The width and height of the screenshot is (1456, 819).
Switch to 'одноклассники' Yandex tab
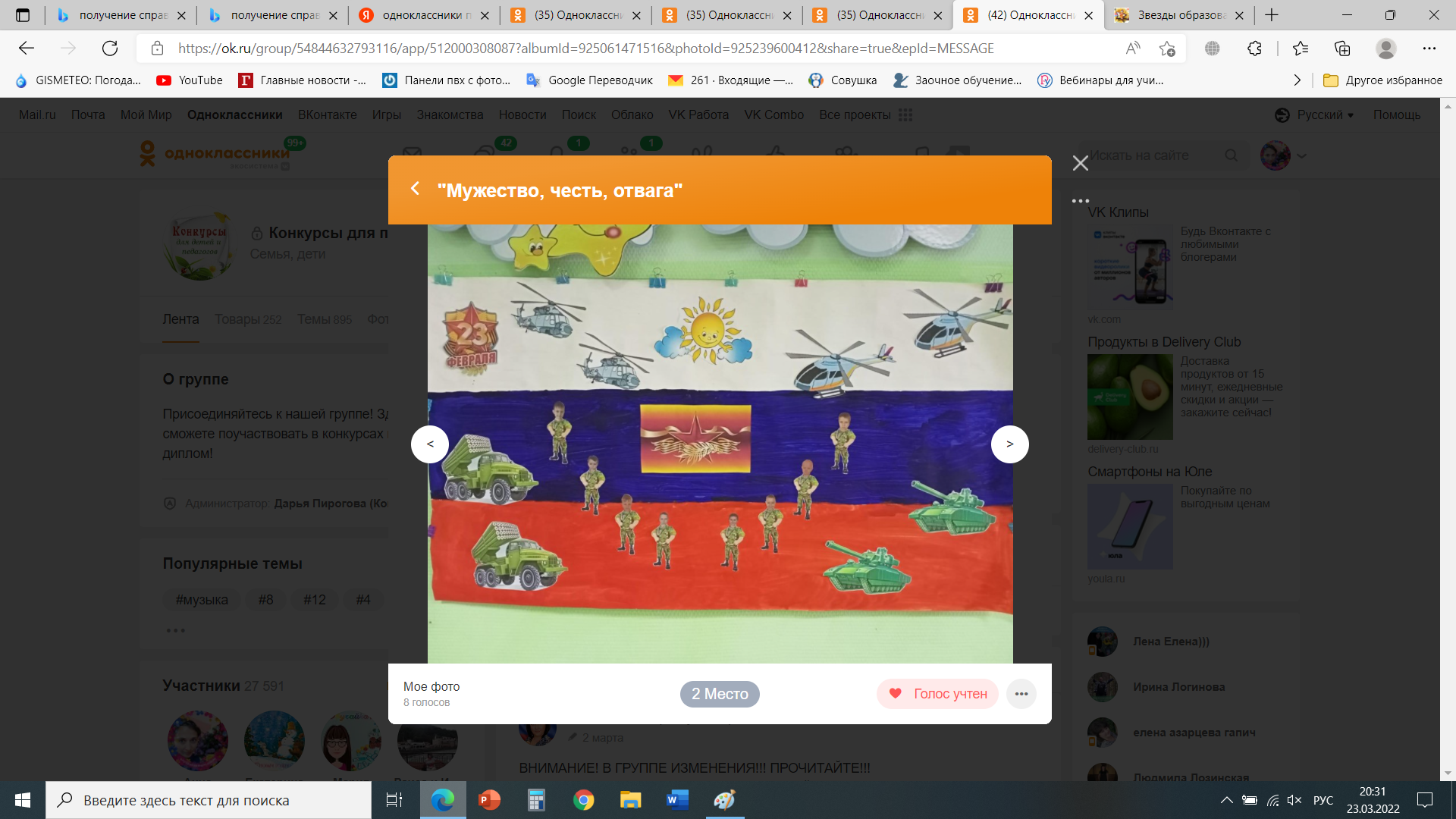coord(424,15)
